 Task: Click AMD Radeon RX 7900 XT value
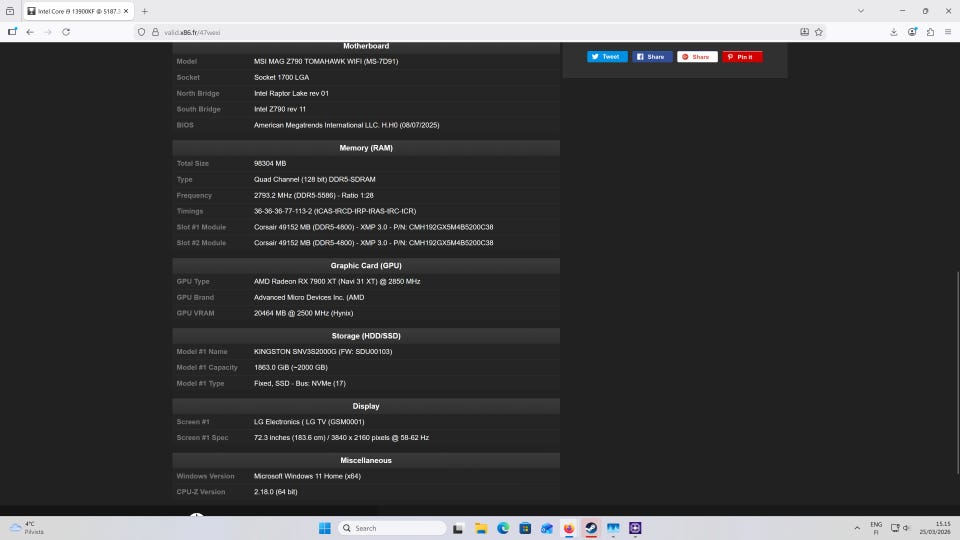337,281
